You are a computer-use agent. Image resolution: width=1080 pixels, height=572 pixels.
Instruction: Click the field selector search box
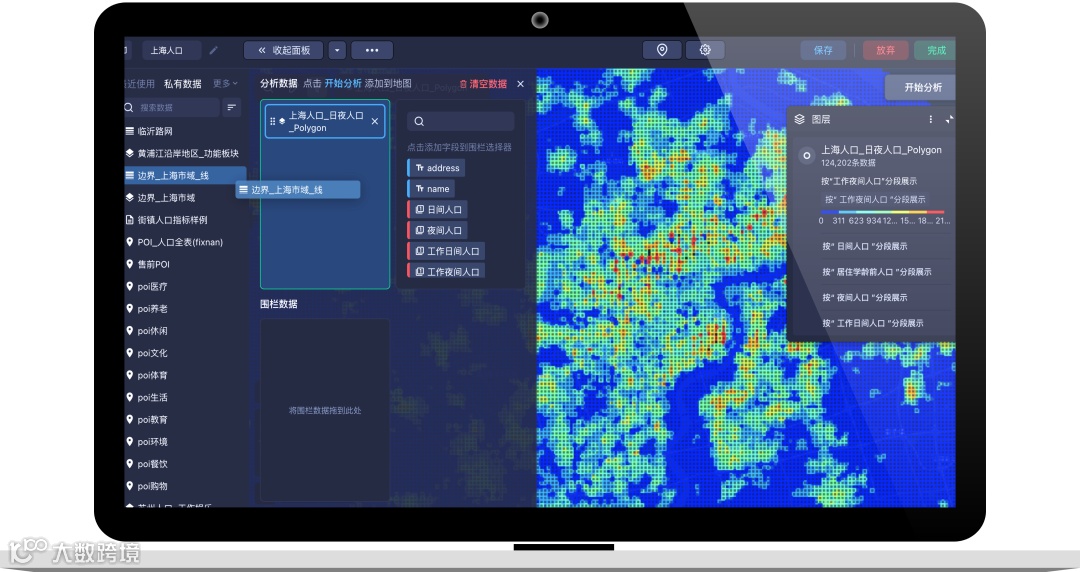pyautogui.click(x=460, y=122)
